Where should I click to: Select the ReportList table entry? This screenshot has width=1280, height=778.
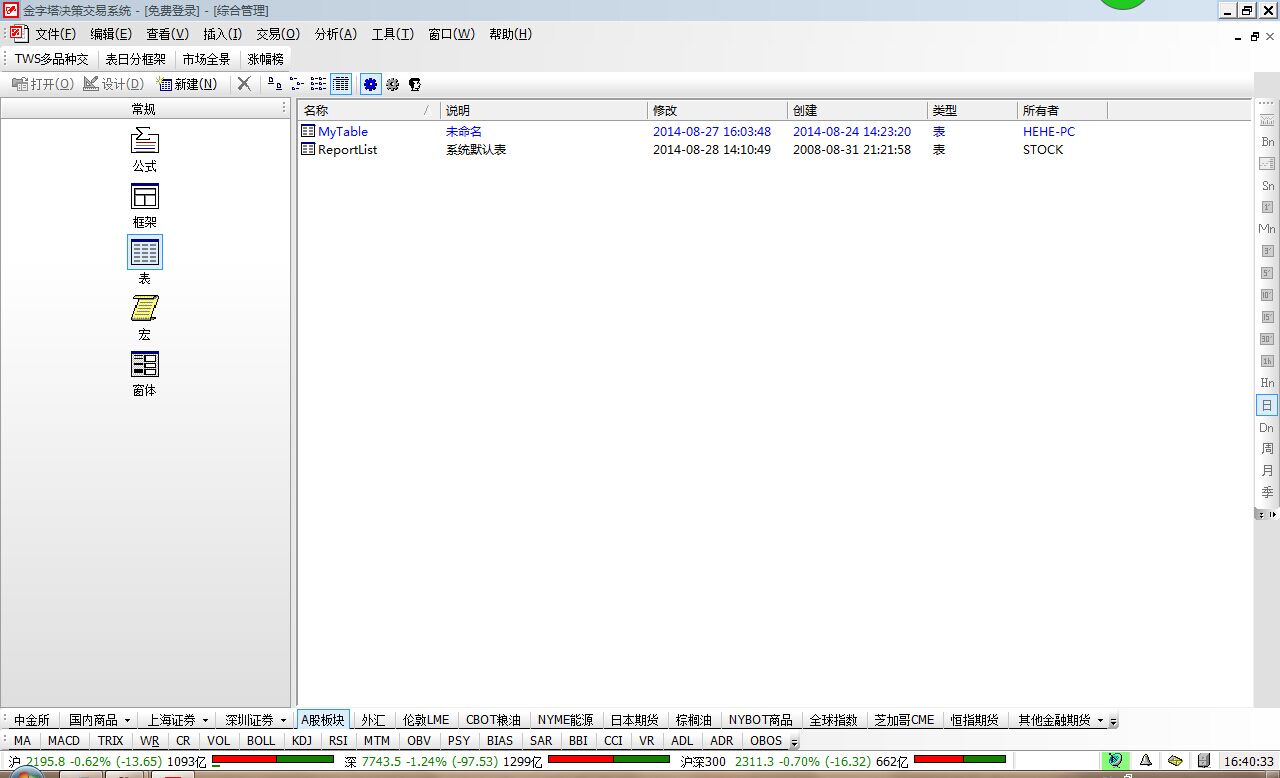pos(347,150)
